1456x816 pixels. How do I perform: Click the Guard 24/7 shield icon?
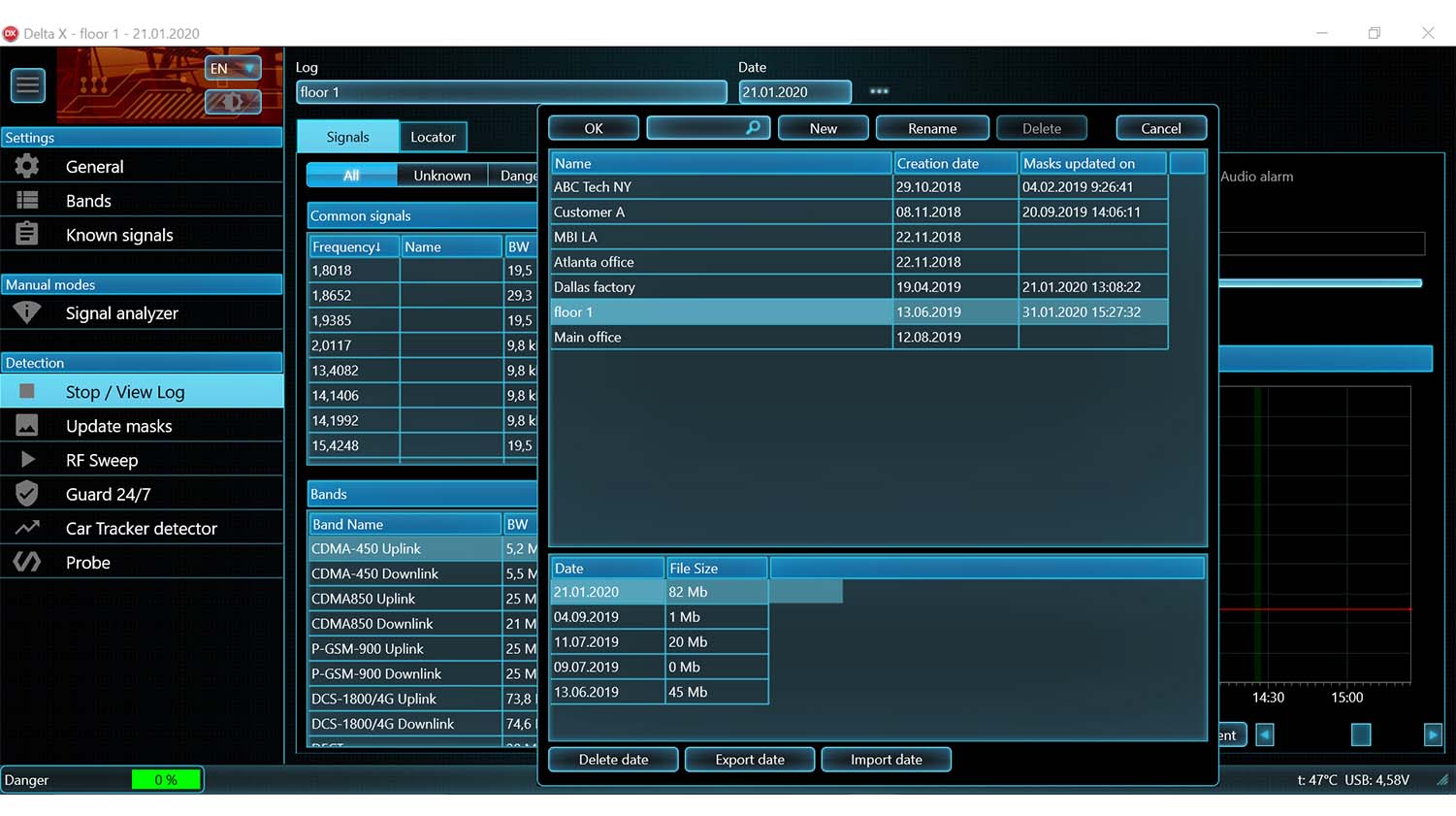pos(27,494)
